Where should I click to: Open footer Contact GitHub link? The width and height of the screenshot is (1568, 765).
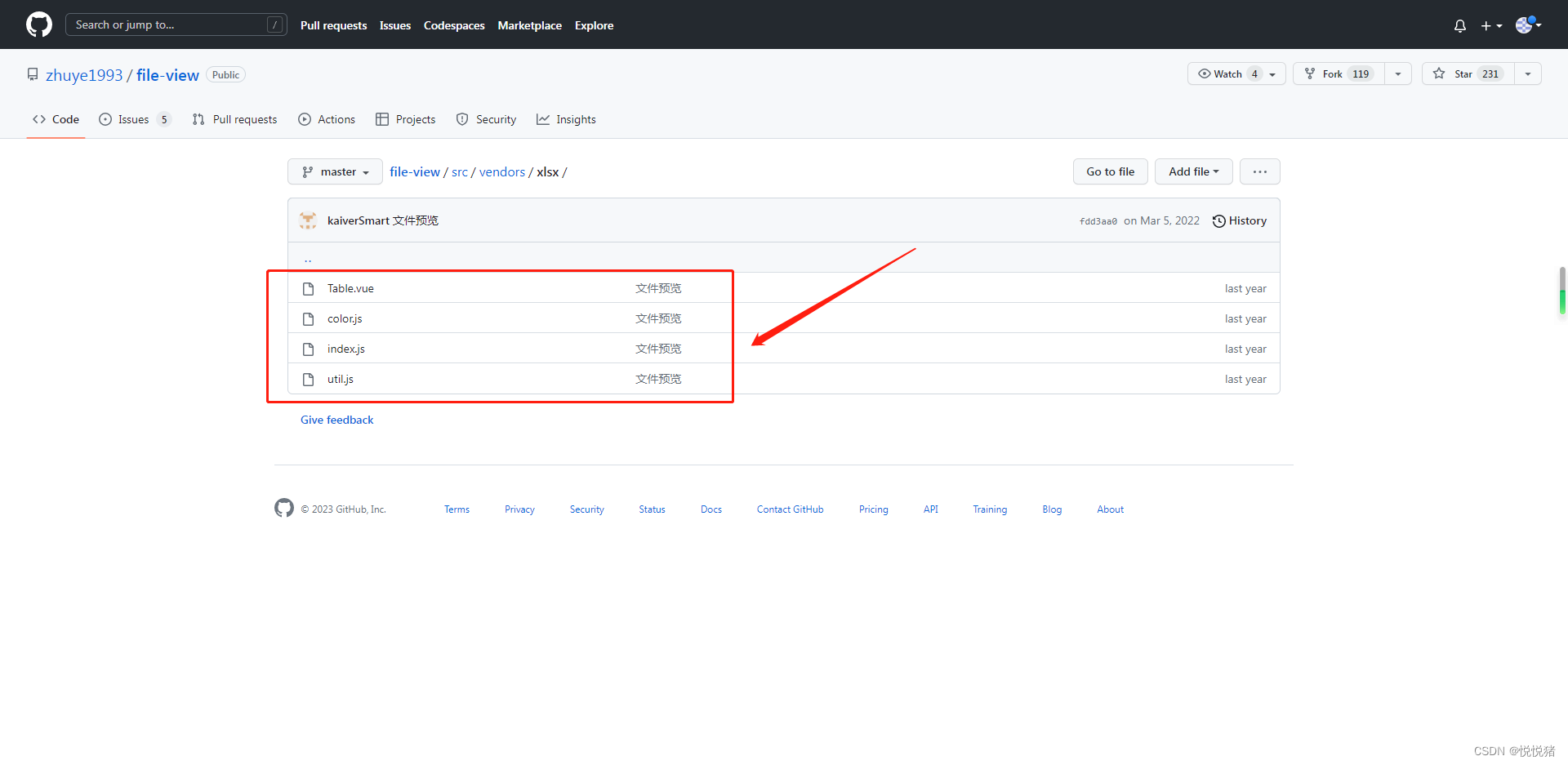click(x=790, y=509)
